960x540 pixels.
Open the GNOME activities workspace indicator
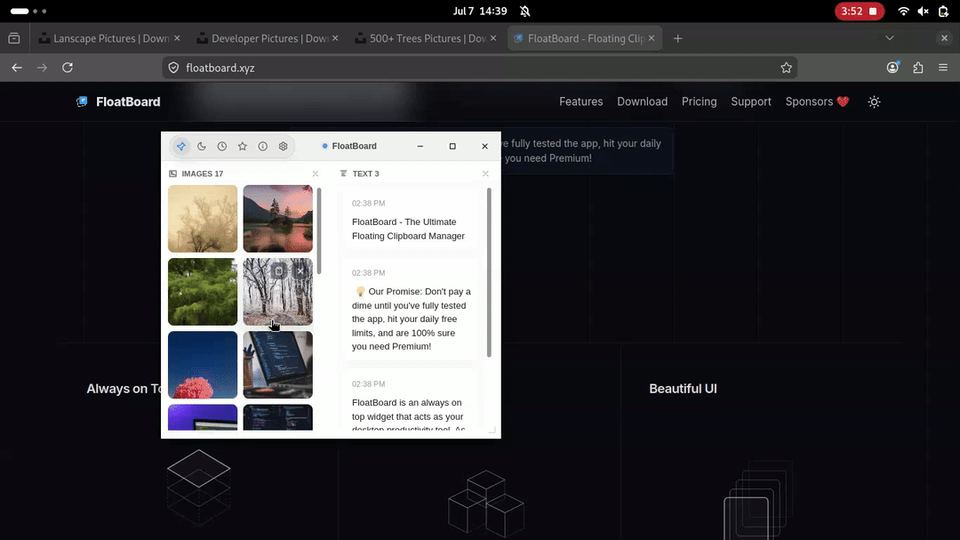28,11
